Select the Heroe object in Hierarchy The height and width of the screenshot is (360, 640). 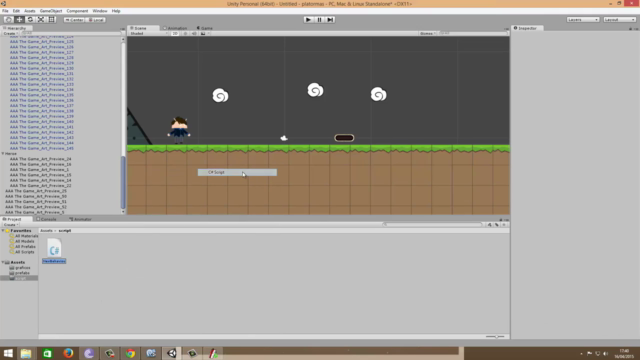(11, 154)
